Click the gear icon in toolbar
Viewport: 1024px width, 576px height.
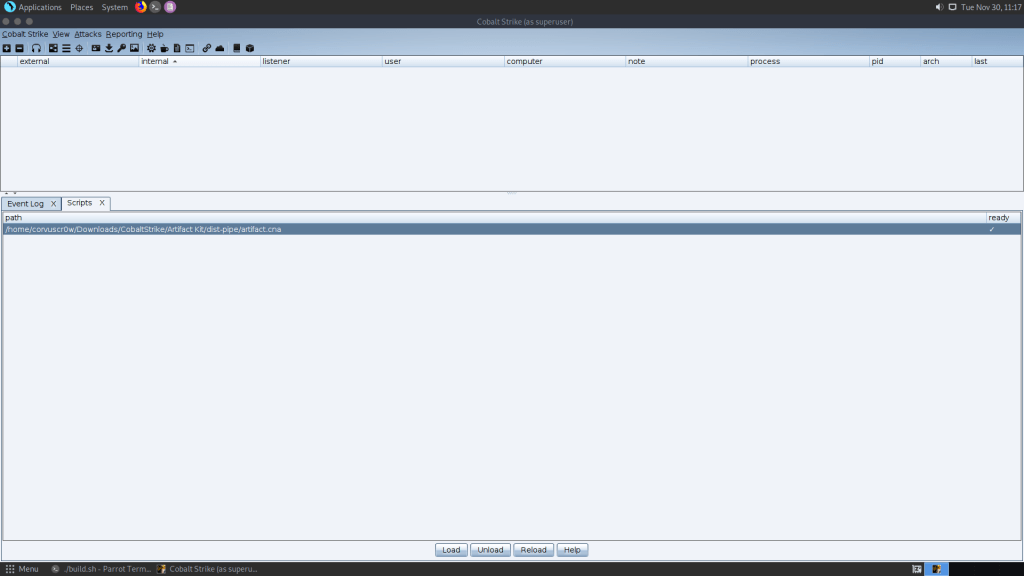(151, 48)
